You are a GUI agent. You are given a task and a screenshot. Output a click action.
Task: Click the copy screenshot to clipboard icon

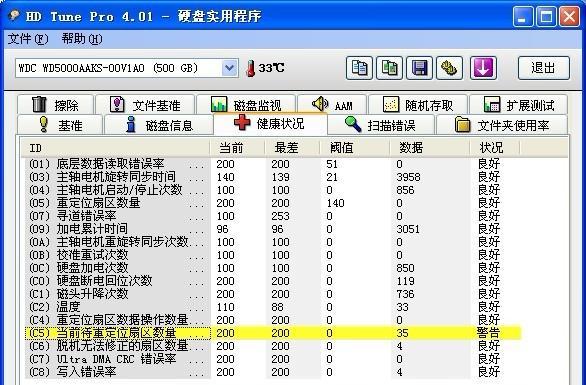pos(389,68)
